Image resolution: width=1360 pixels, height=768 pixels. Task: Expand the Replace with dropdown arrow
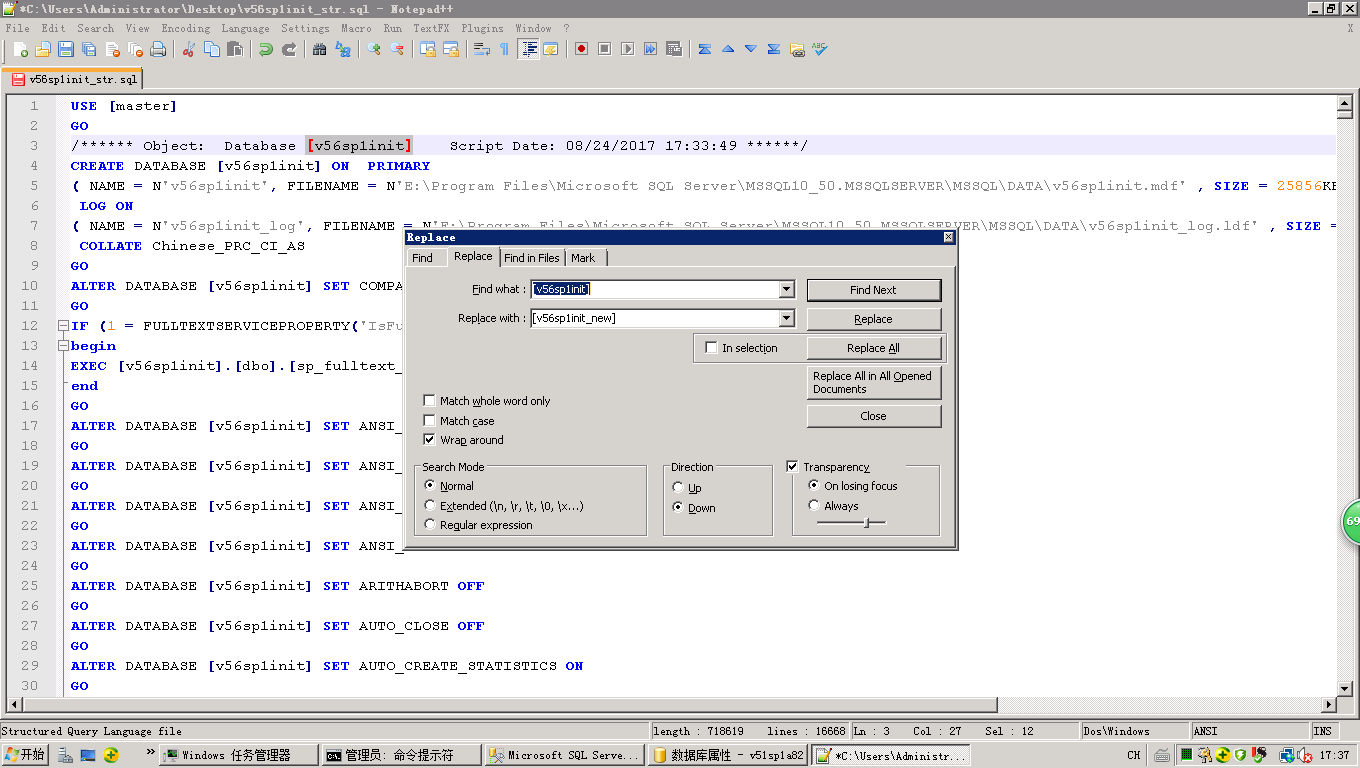[786, 319]
